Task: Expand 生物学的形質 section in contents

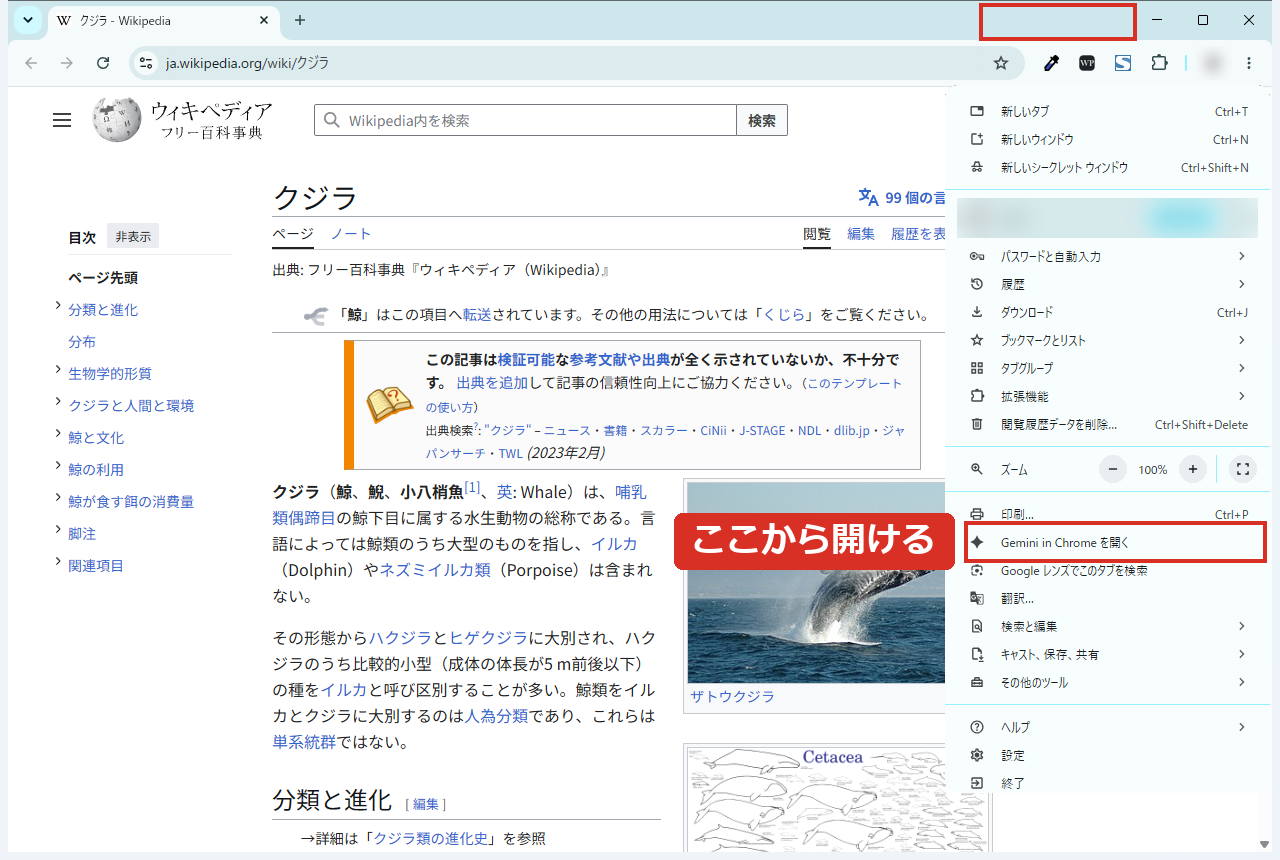Action: [x=58, y=371]
